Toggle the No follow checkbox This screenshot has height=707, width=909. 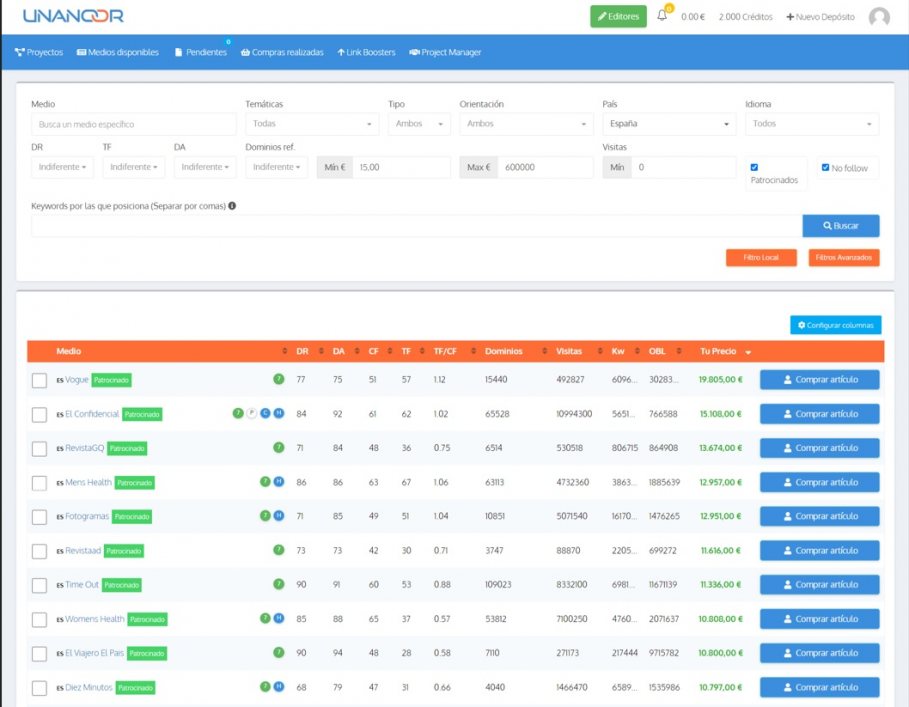tap(826, 167)
